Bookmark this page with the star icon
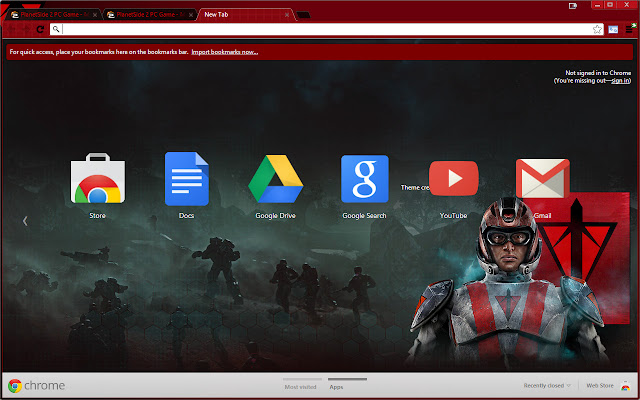Viewport: 640px width, 400px height. tap(597, 29)
